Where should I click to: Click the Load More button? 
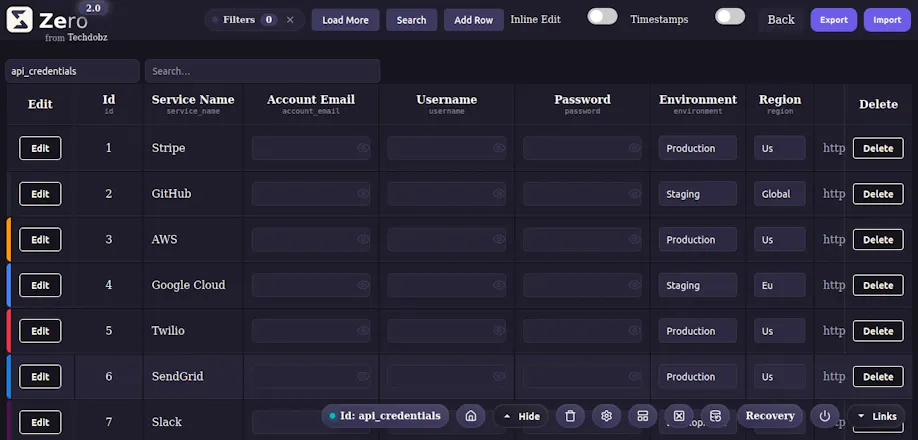pos(345,20)
